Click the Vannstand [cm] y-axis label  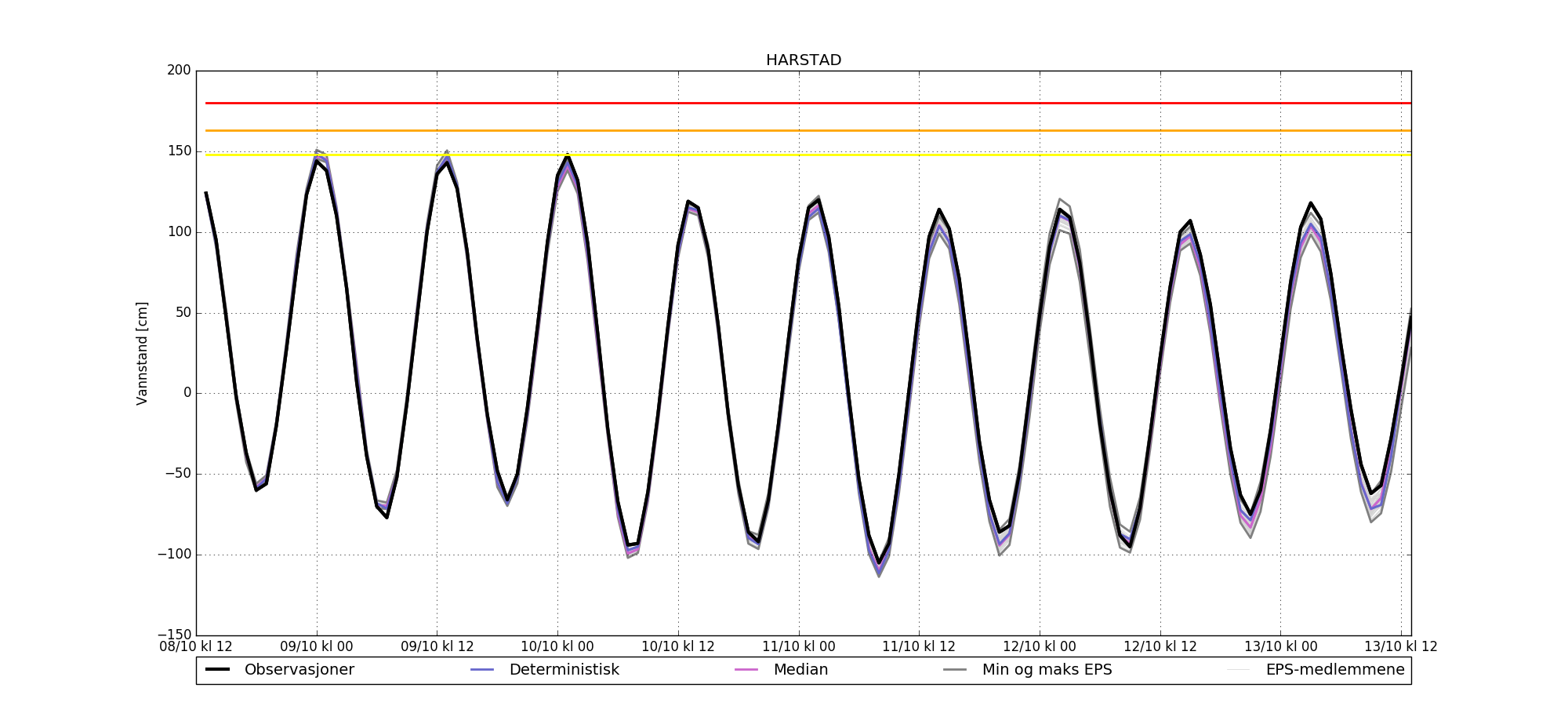click(142, 353)
